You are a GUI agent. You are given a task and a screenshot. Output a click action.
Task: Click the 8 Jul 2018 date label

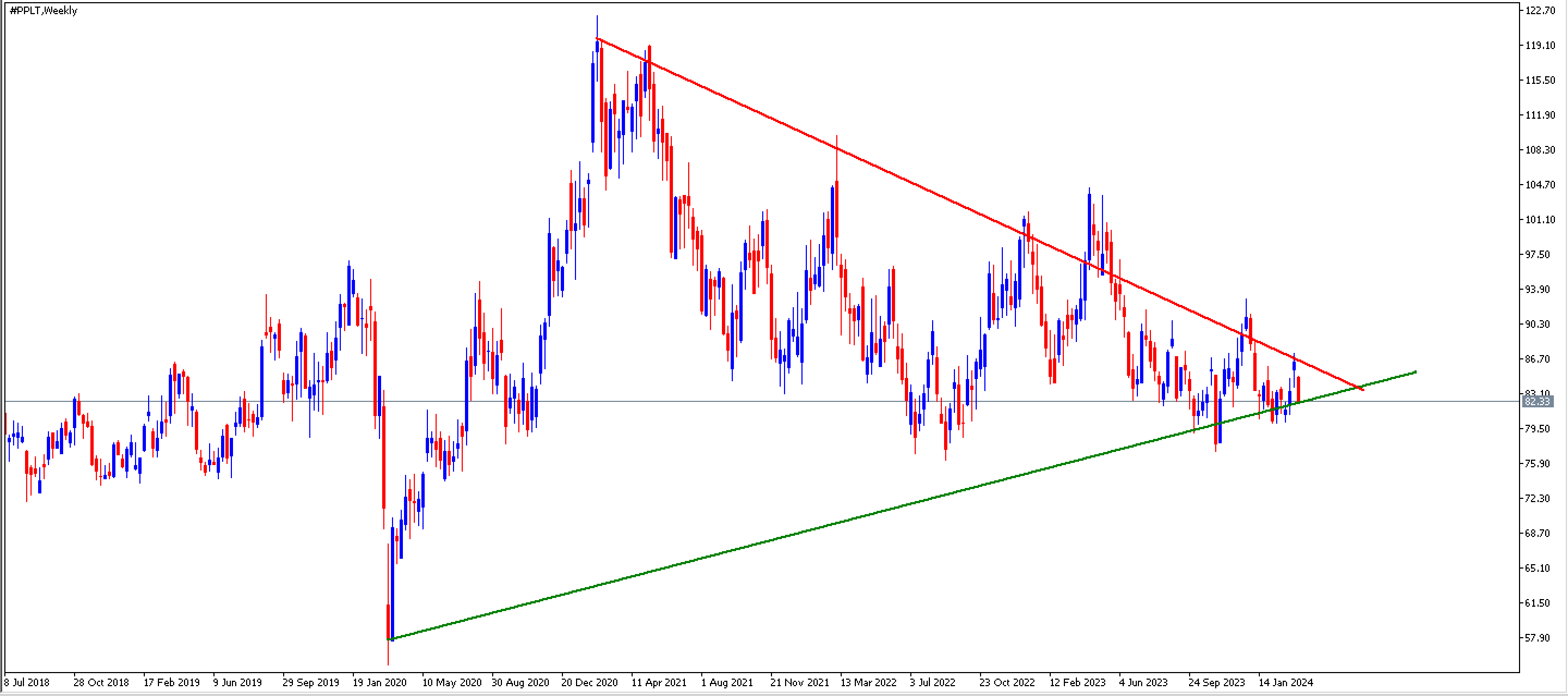27,682
